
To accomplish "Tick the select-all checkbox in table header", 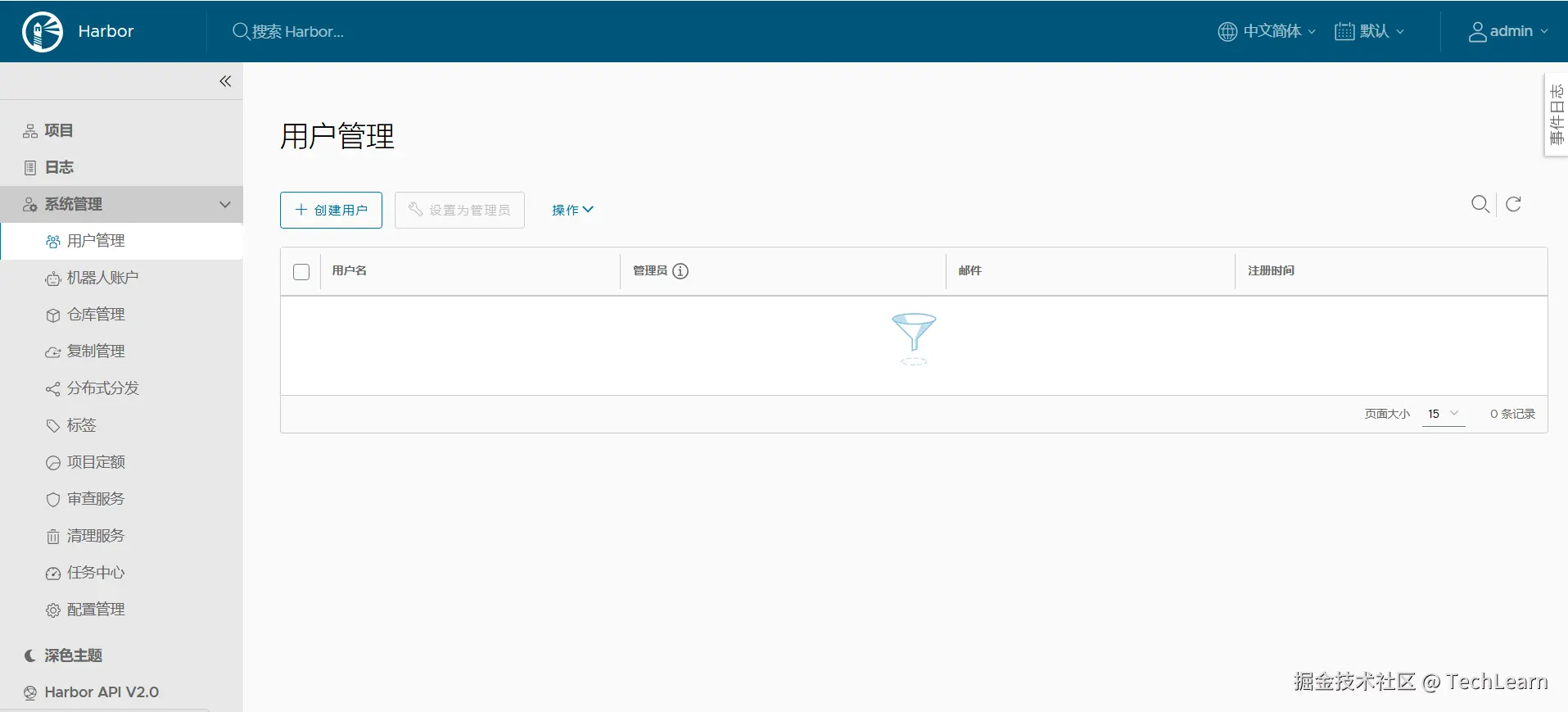I will [301, 271].
